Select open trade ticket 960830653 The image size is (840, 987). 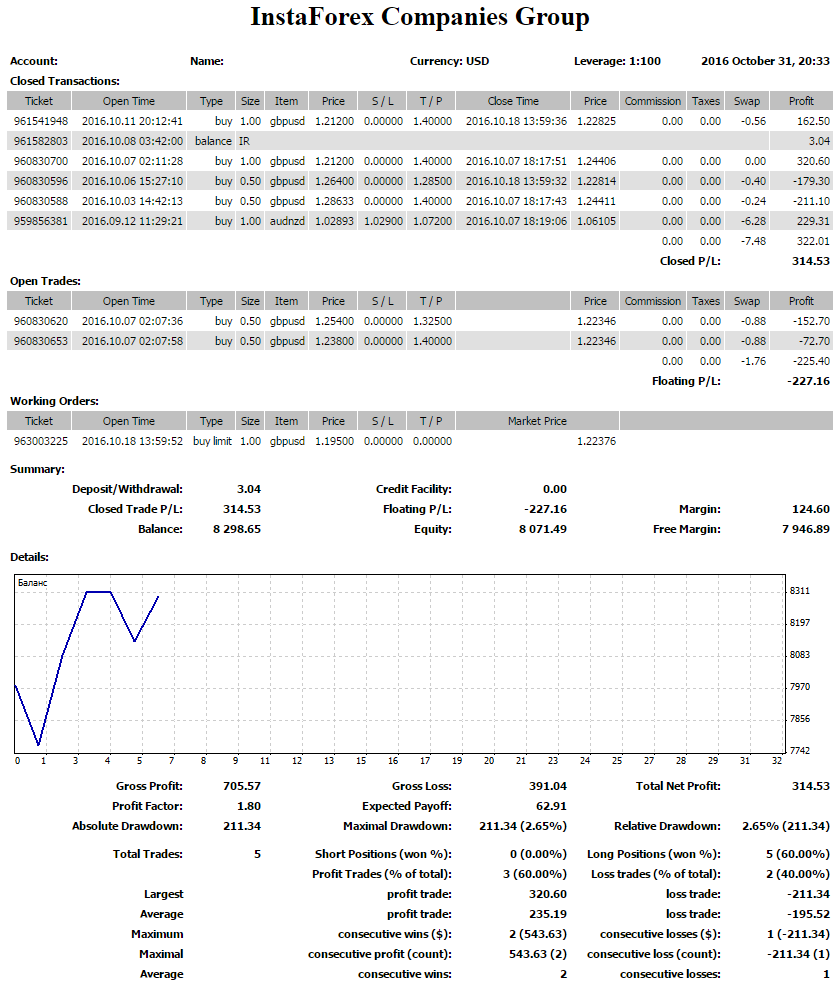coord(40,341)
